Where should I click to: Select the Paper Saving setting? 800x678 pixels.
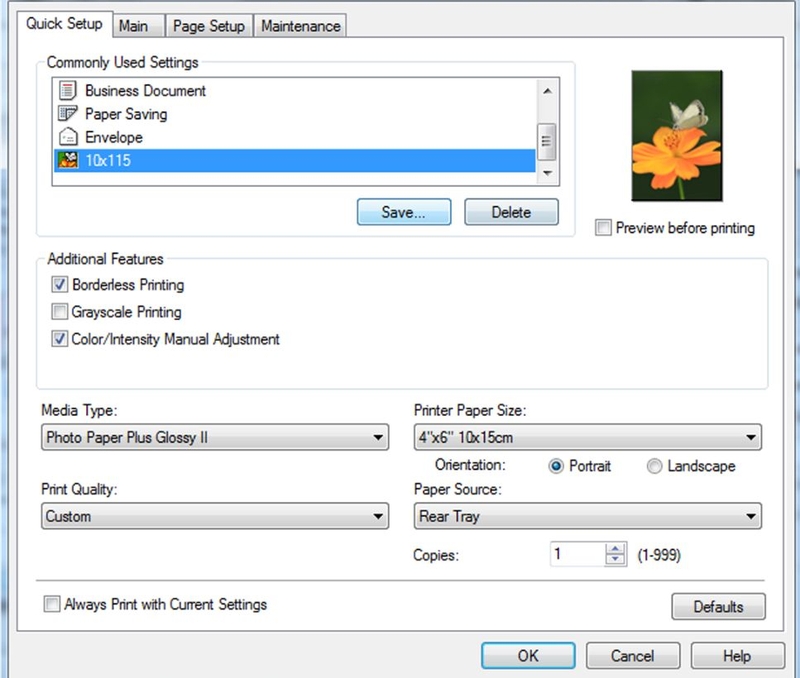click(x=294, y=113)
